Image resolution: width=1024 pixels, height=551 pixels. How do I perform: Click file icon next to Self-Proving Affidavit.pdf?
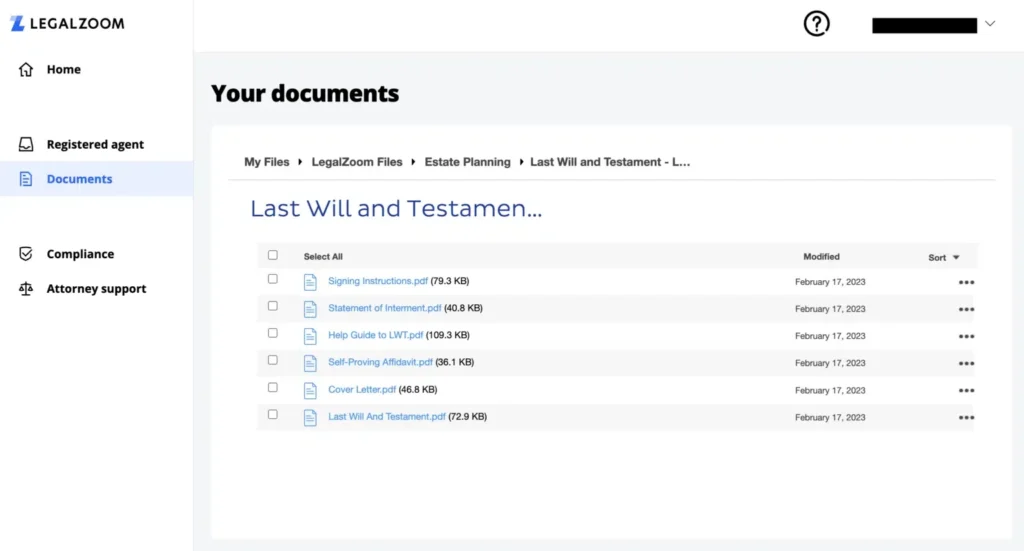tap(310, 363)
